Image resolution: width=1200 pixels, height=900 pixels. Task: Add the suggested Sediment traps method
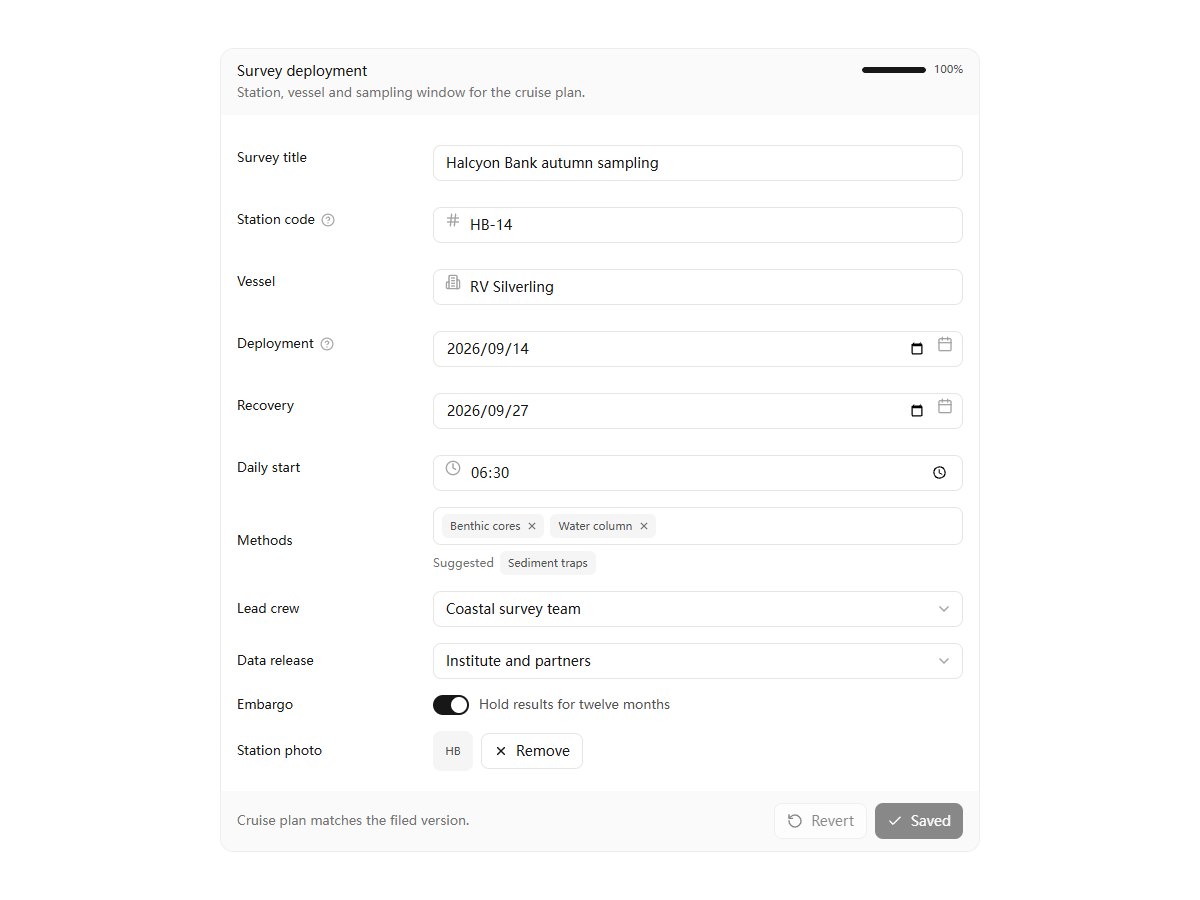[548, 563]
